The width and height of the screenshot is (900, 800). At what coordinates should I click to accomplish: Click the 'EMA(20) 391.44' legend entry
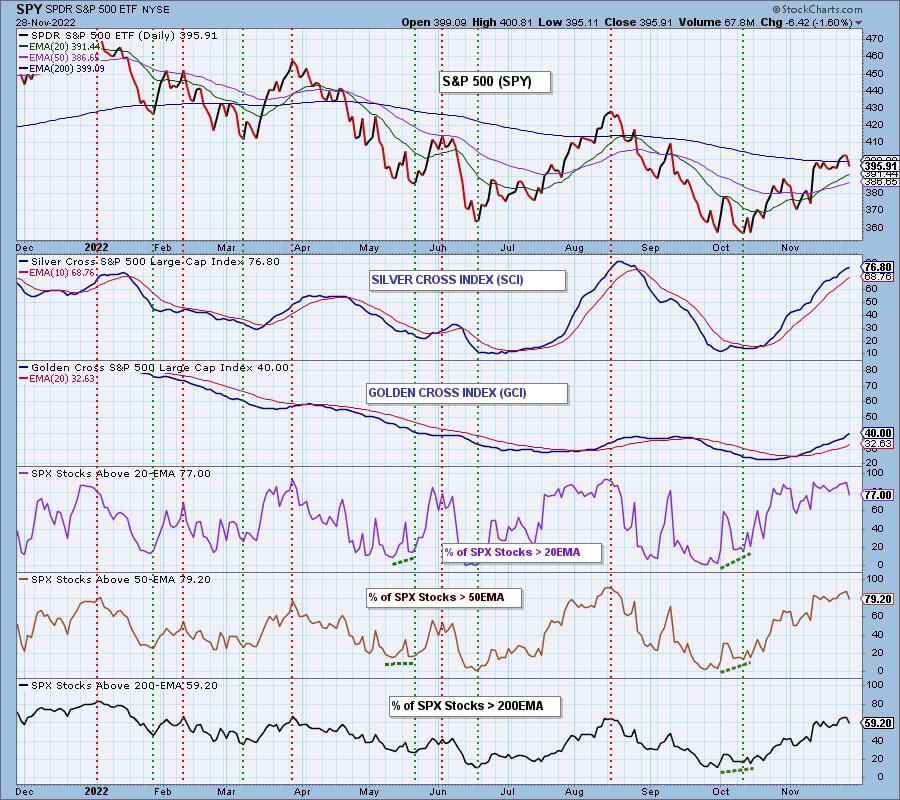pyautogui.click(x=60, y=46)
